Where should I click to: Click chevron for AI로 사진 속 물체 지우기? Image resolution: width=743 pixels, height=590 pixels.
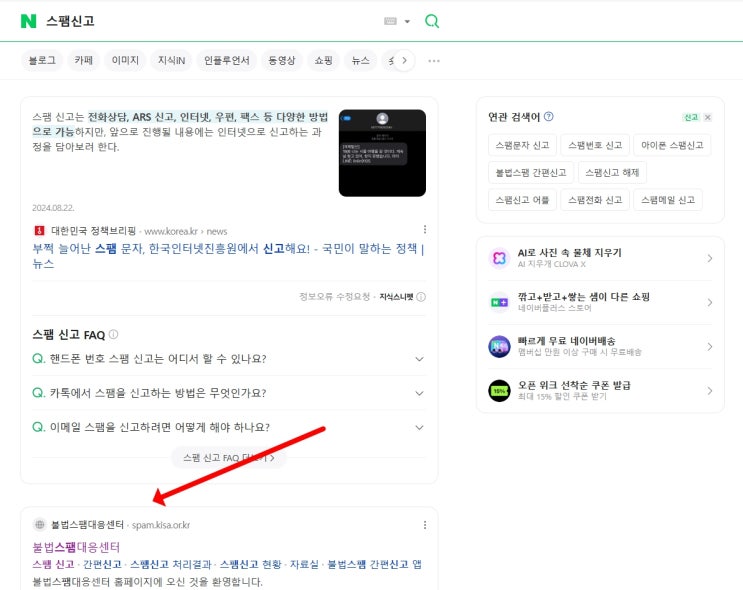[709, 258]
